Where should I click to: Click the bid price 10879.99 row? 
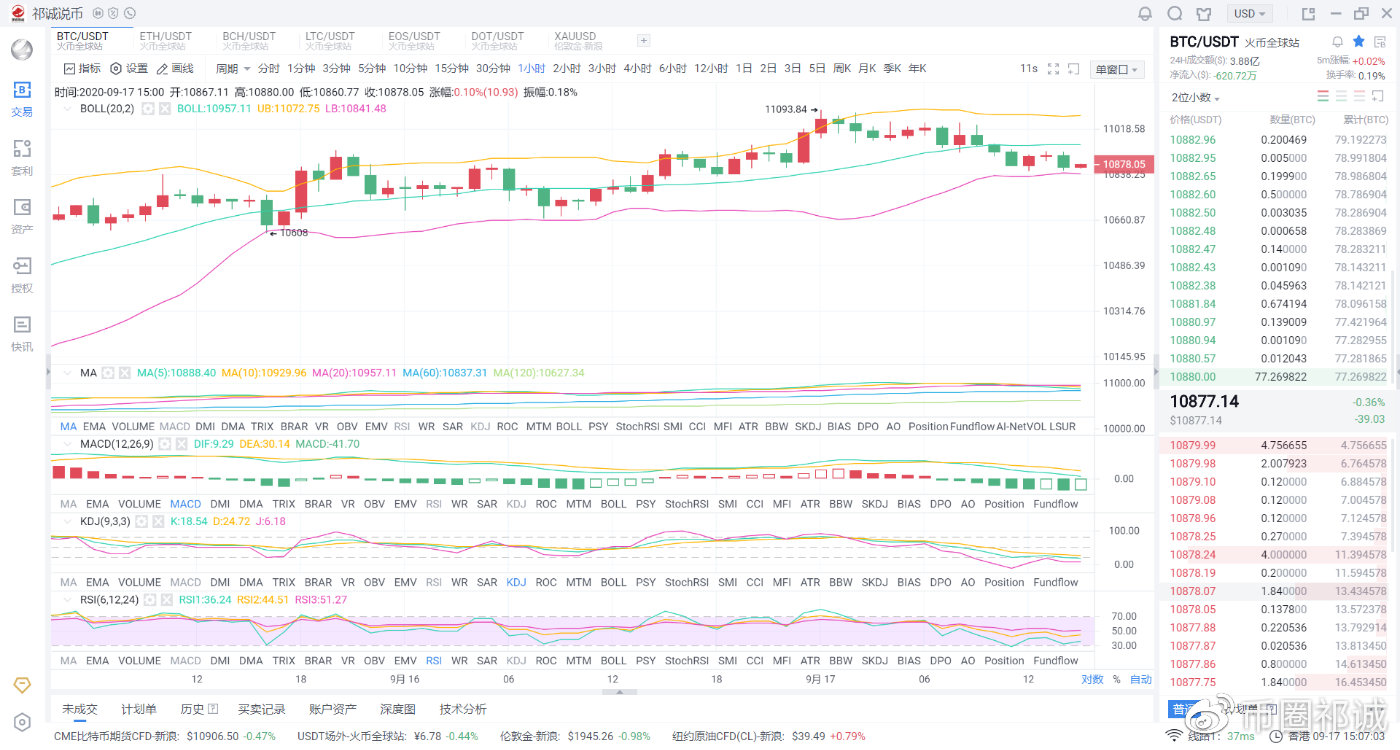(x=1278, y=445)
